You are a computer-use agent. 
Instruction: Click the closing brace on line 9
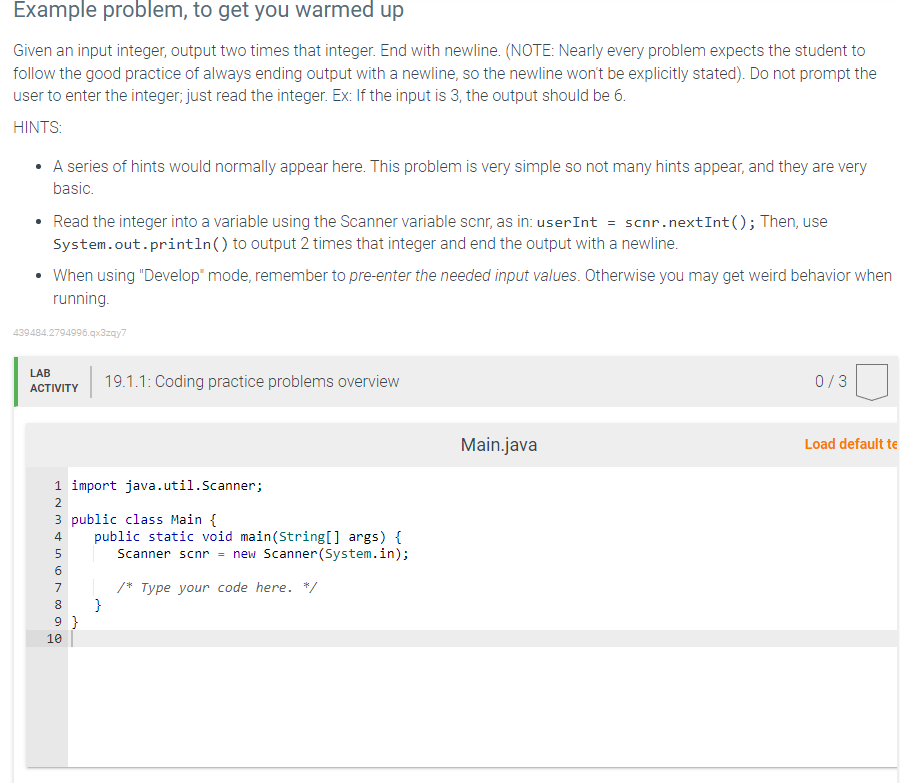point(73,621)
